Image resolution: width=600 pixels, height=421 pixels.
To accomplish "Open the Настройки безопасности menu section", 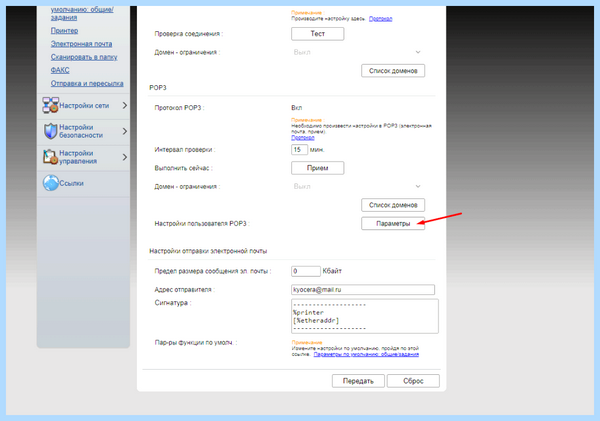I will pyautogui.click(x=83, y=131).
